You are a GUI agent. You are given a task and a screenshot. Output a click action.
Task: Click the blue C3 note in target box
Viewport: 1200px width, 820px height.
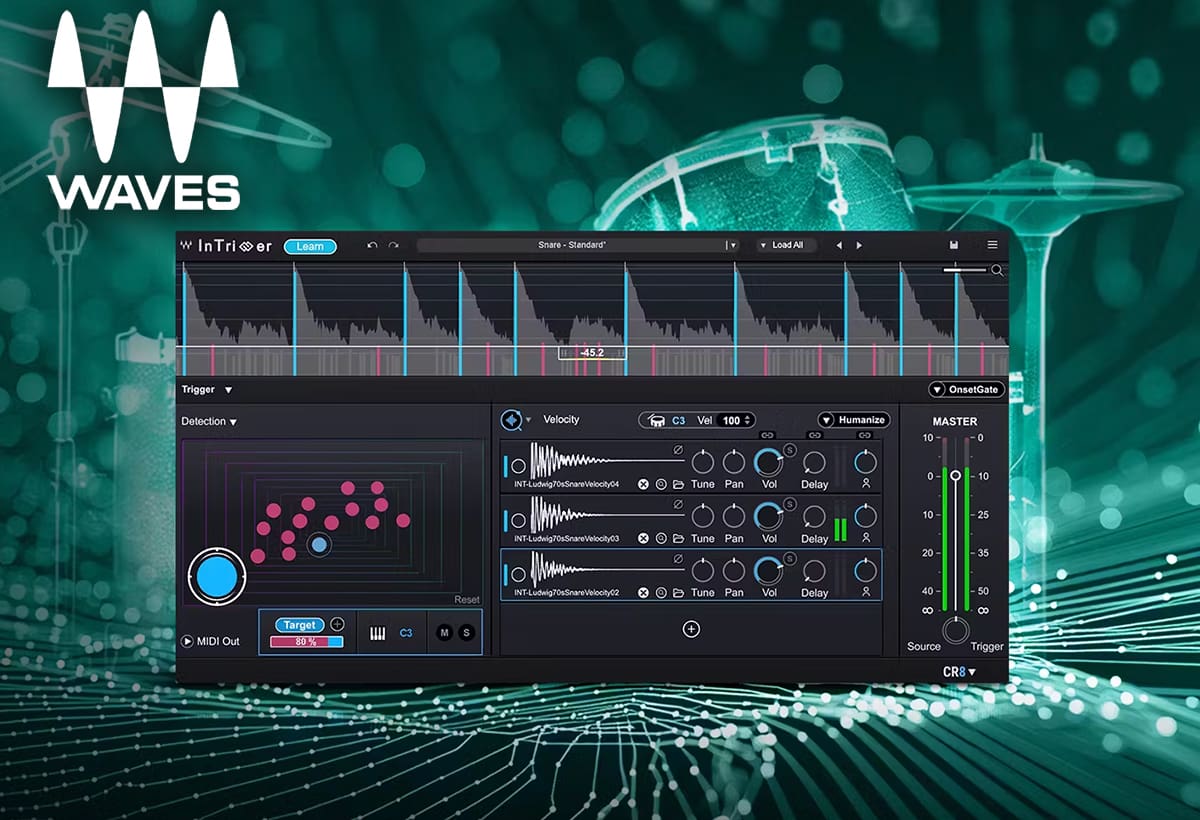click(x=406, y=633)
